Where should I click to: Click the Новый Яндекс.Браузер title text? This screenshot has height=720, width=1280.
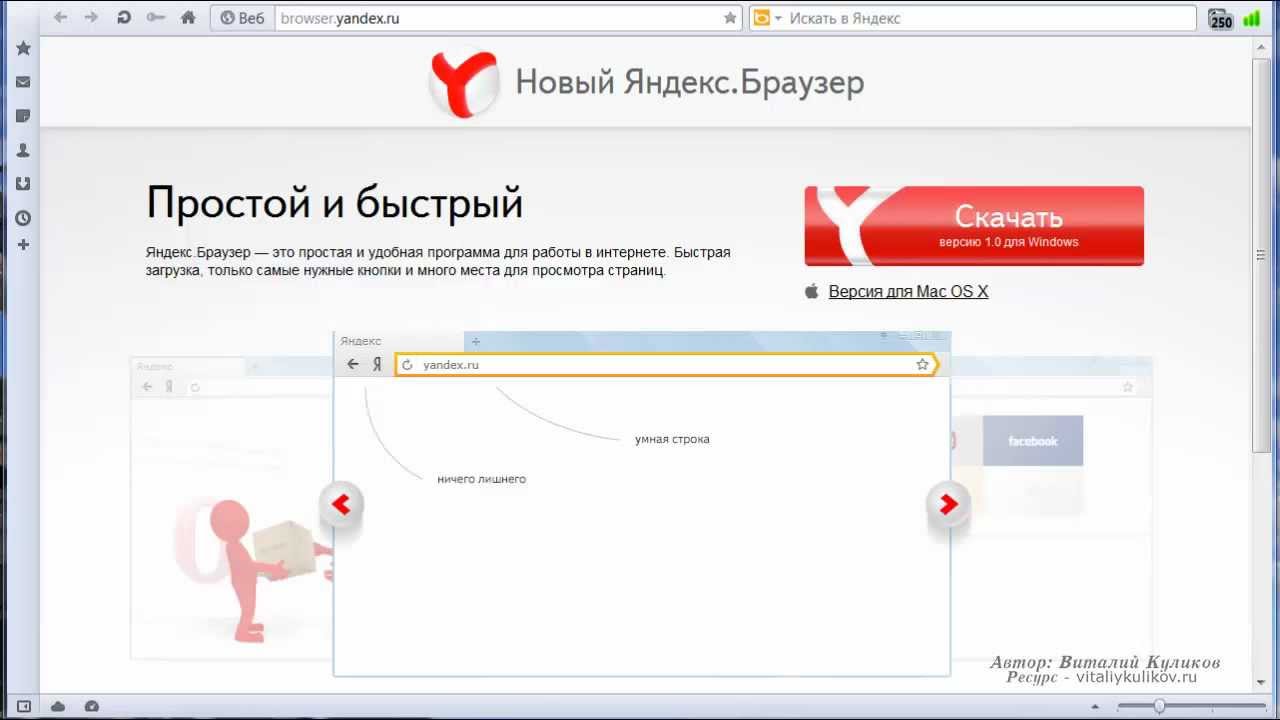689,83
